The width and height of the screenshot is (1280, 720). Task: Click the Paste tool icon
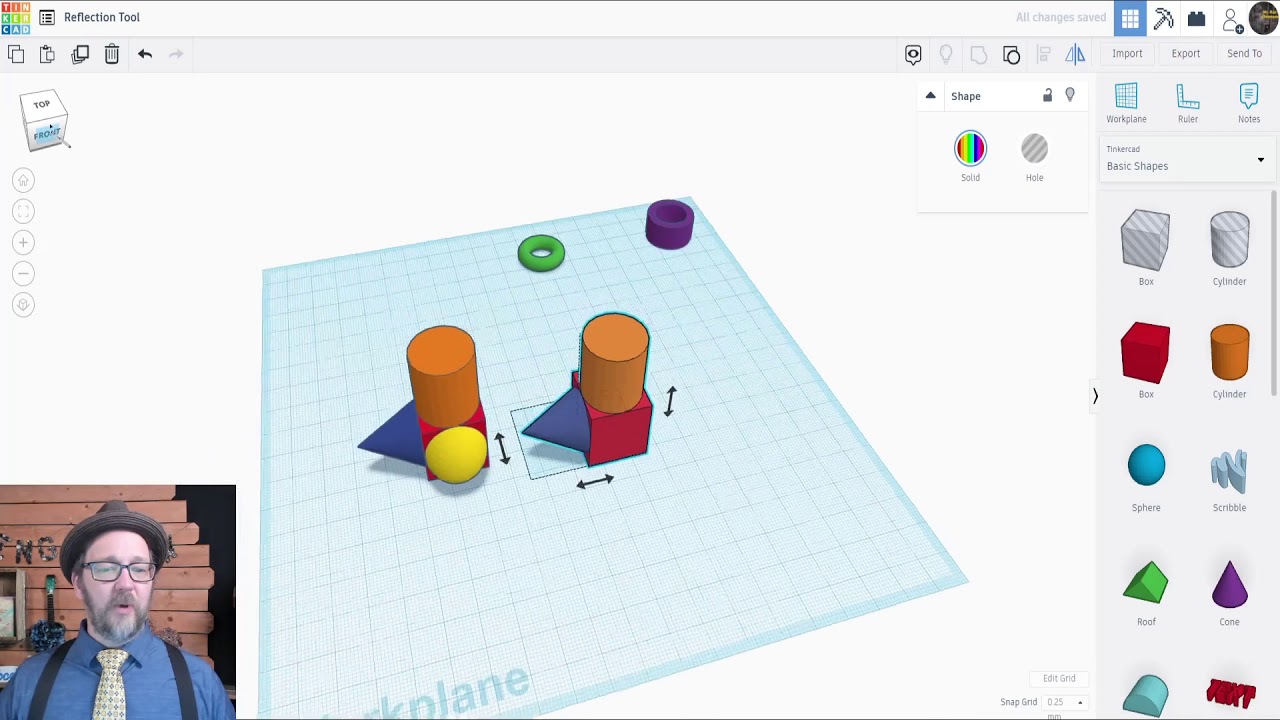click(47, 54)
